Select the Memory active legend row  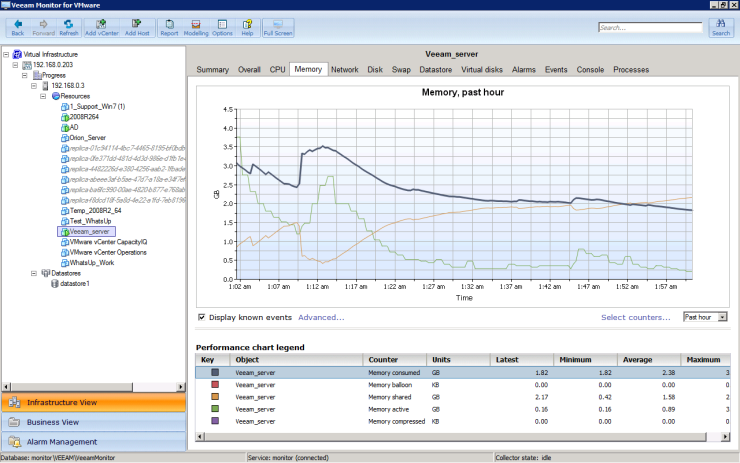tap(462, 409)
